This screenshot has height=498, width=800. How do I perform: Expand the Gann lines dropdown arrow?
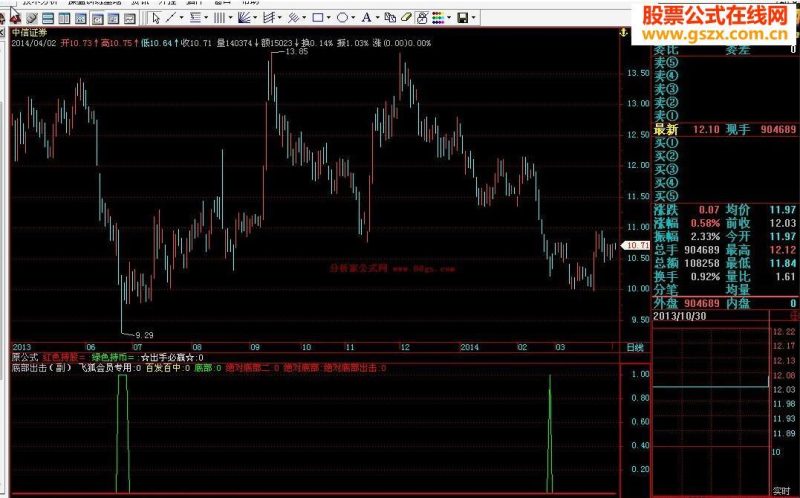280,18
